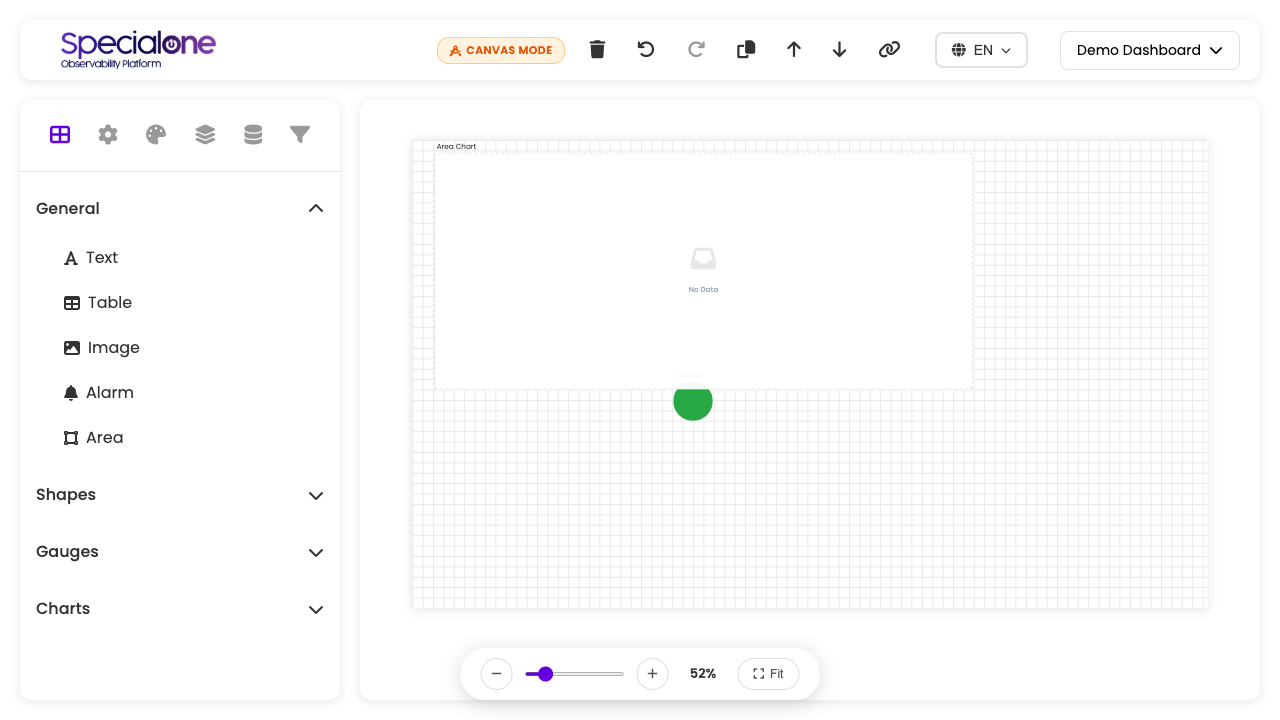
Task: Toggle the Canvas Mode badge
Action: click(501, 50)
